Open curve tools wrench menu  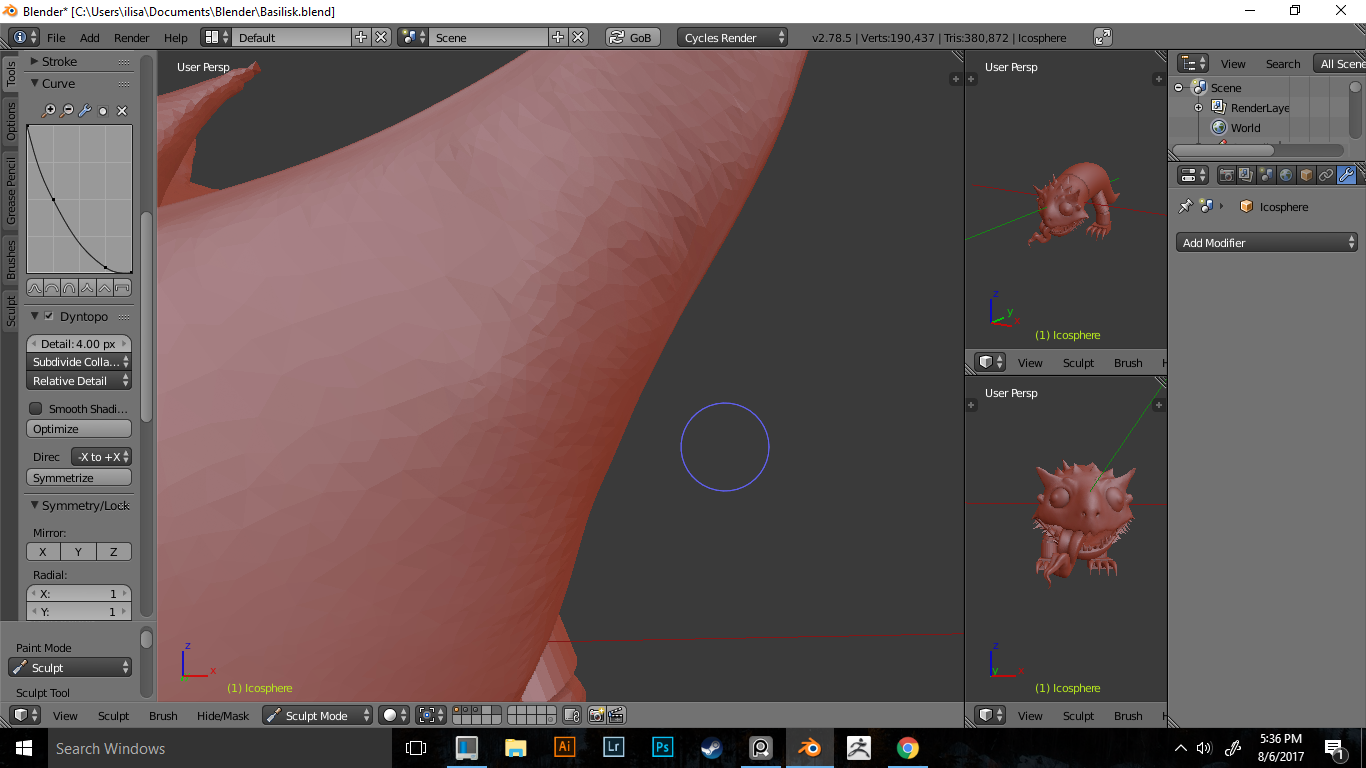pos(85,111)
